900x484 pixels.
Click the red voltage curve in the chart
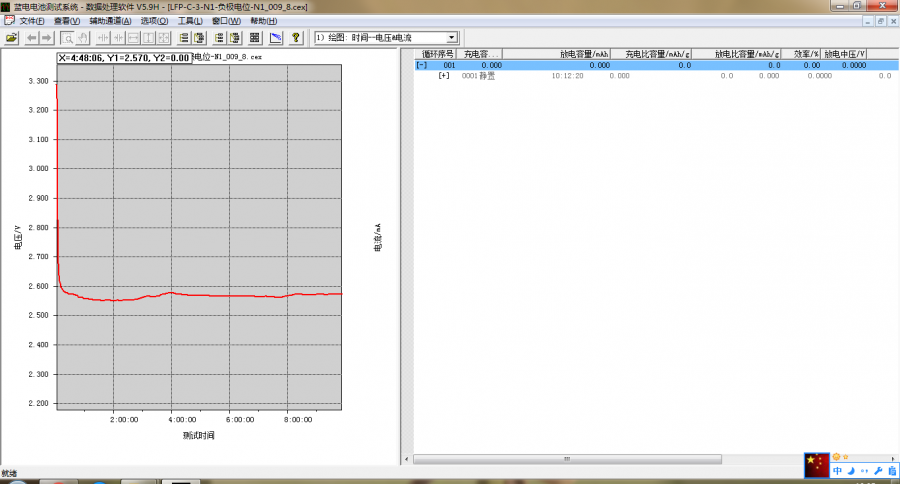click(200, 295)
